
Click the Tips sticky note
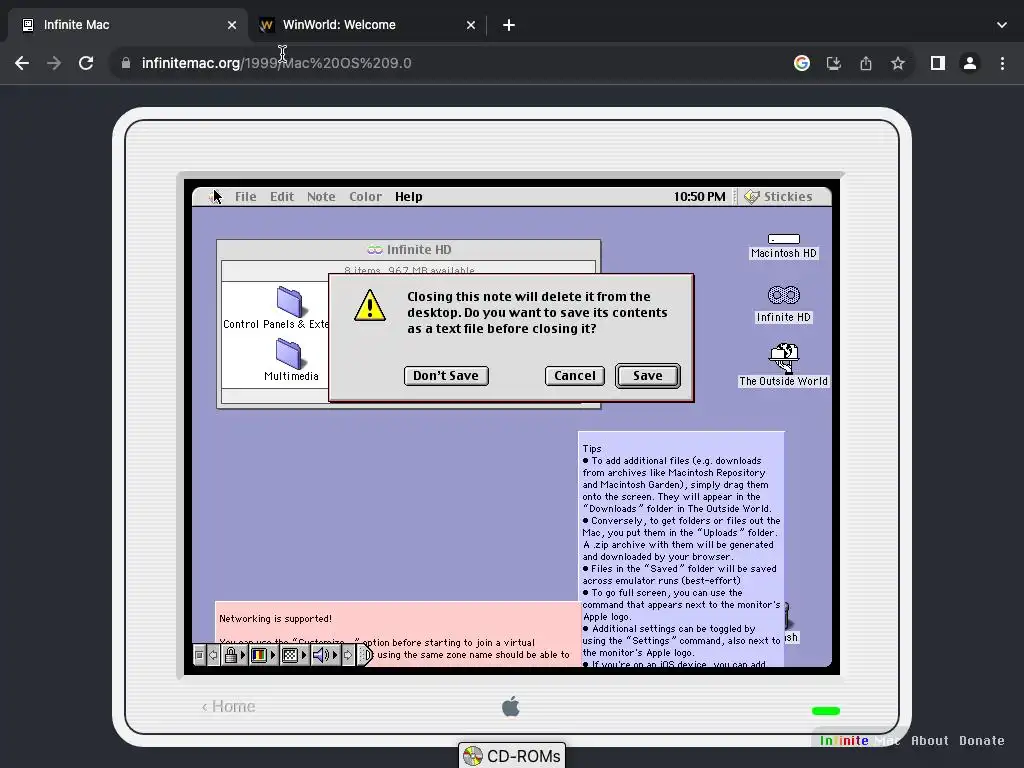[x=680, y=549]
